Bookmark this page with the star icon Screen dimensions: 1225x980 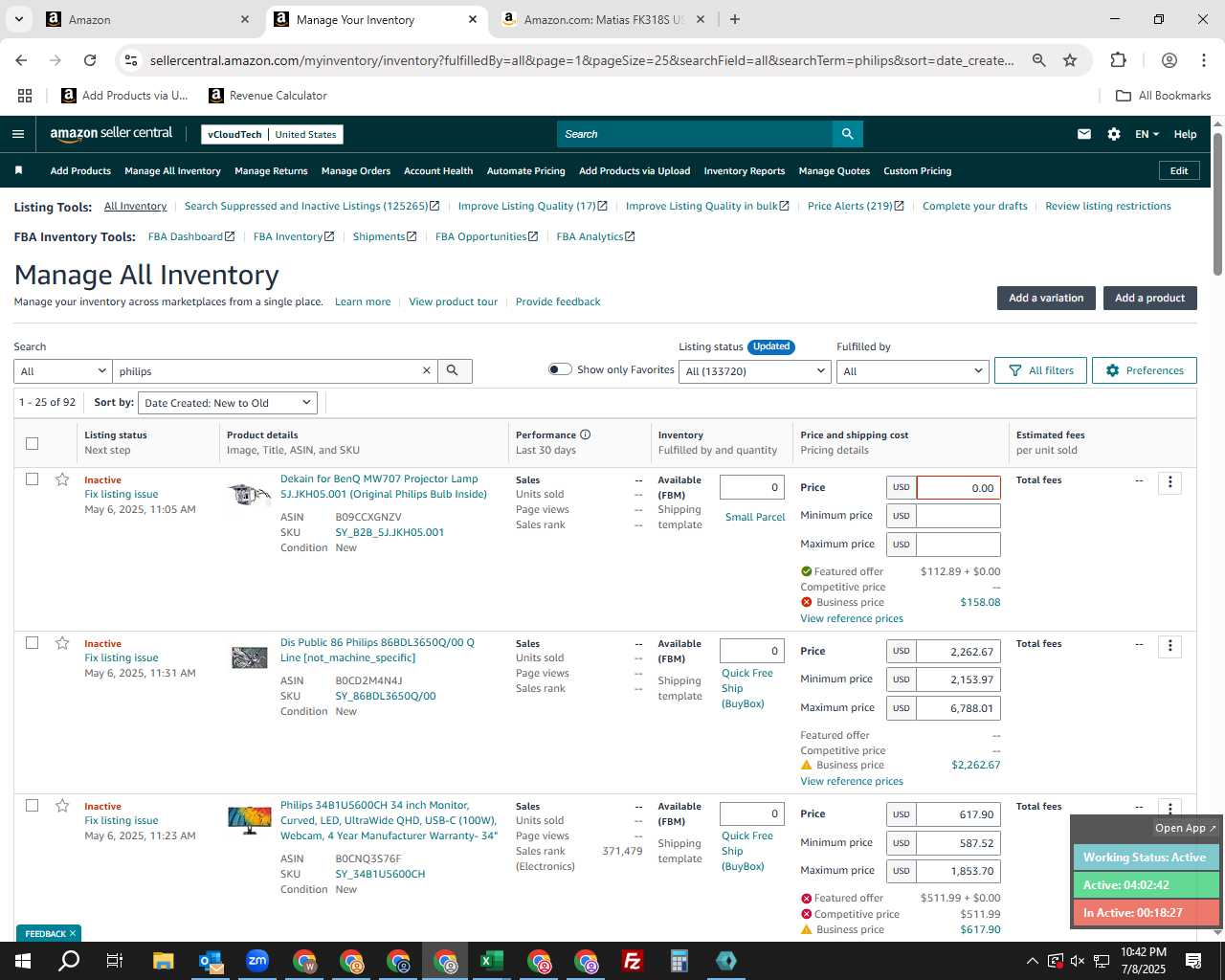click(x=1070, y=60)
